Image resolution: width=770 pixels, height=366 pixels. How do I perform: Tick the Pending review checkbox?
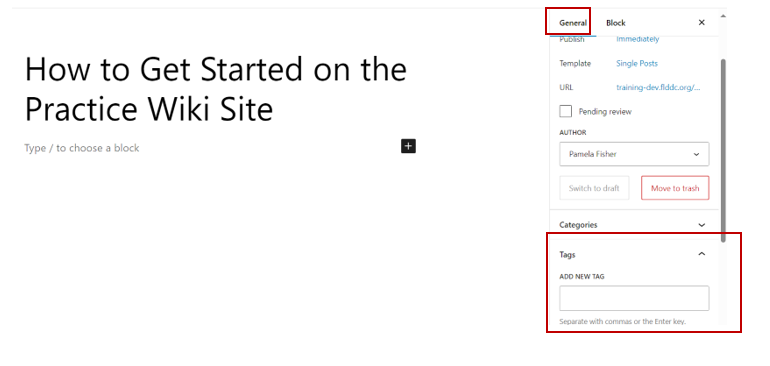click(x=566, y=111)
